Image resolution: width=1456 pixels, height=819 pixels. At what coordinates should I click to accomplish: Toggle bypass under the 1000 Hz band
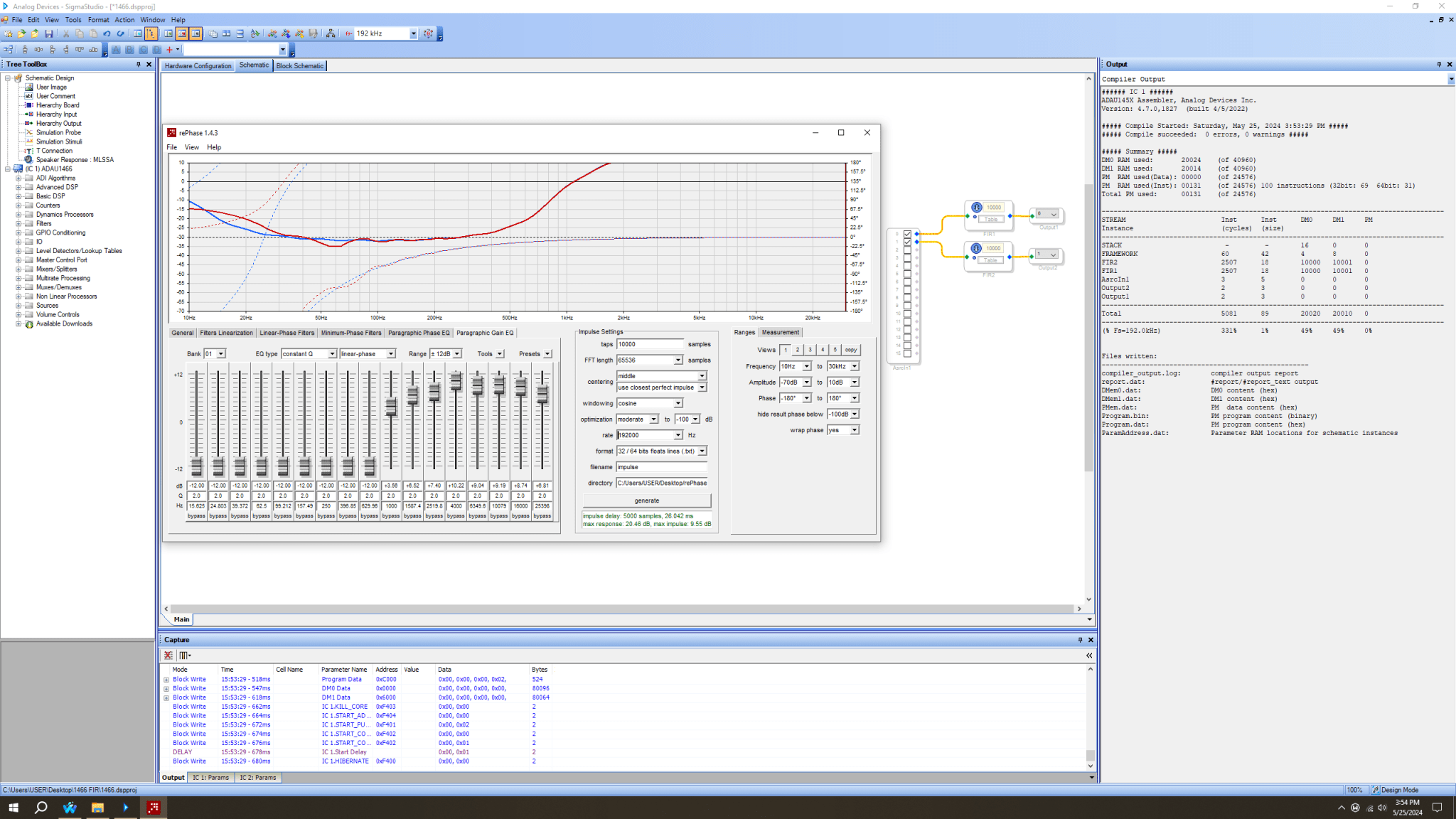pyautogui.click(x=391, y=516)
